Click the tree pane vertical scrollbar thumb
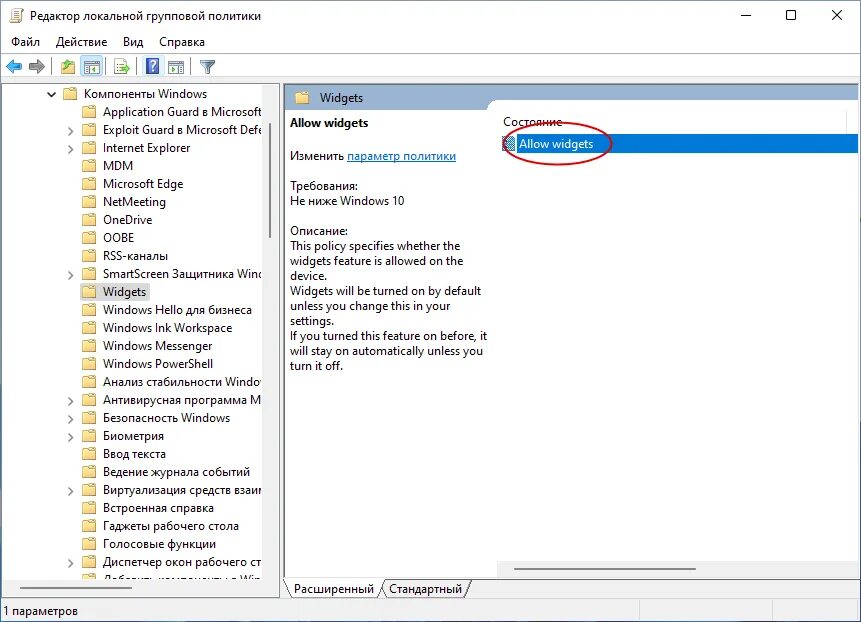The image size is (861, 622). (270, 180)
